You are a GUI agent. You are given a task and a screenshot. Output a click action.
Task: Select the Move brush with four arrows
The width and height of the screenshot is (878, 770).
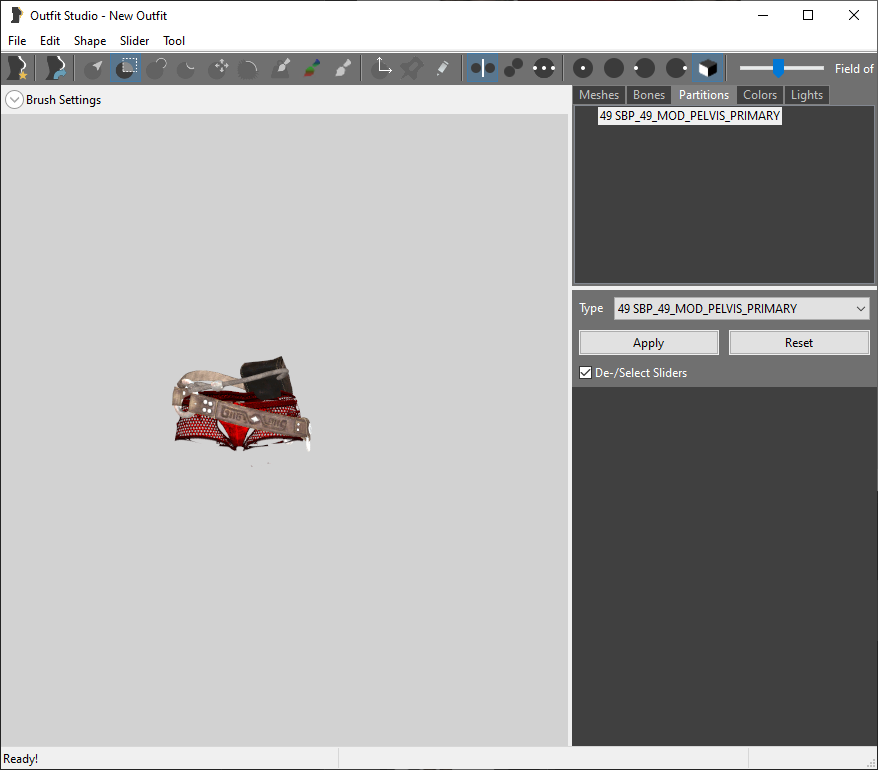coord(218,68)
